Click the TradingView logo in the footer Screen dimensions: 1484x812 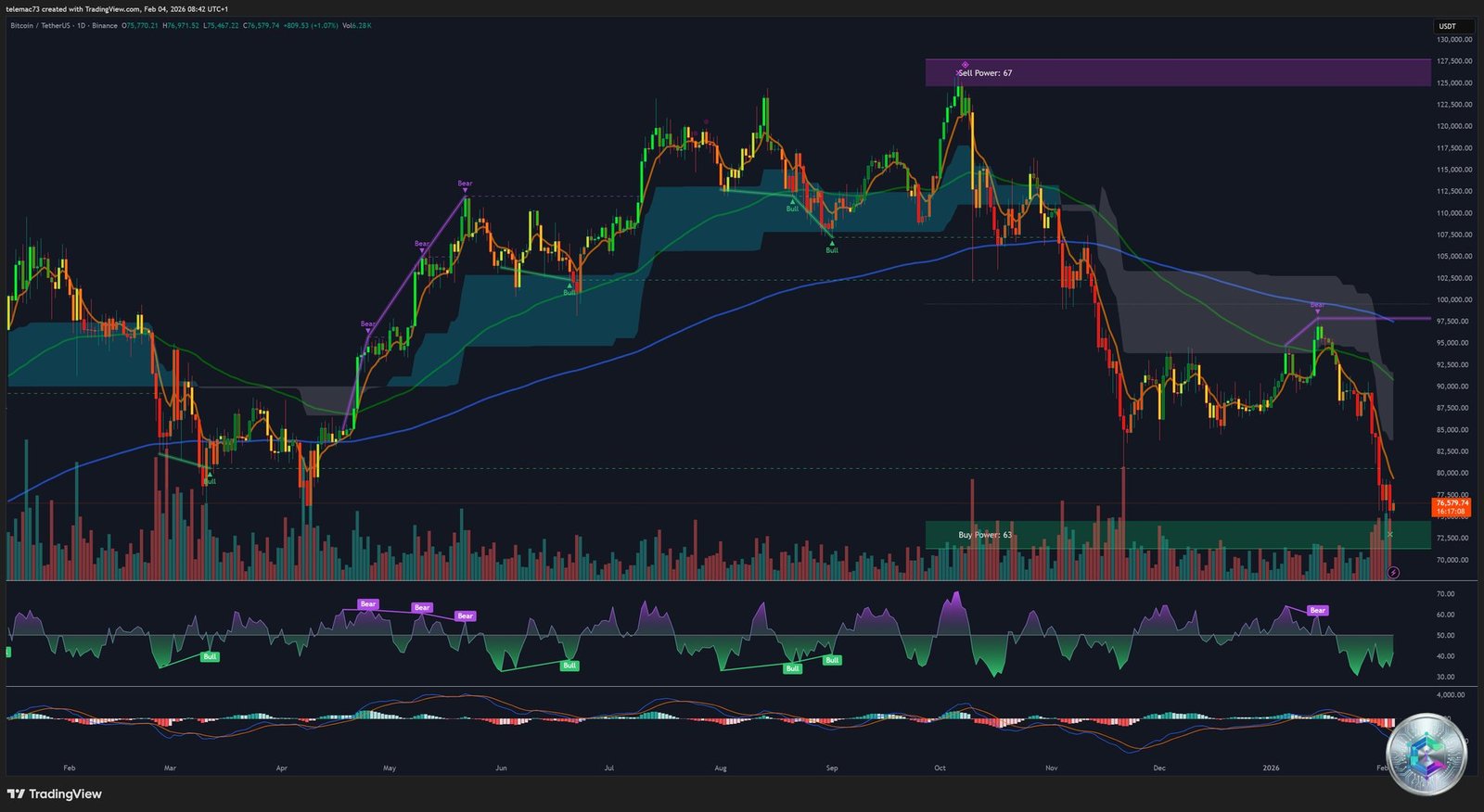pos(55,794)
